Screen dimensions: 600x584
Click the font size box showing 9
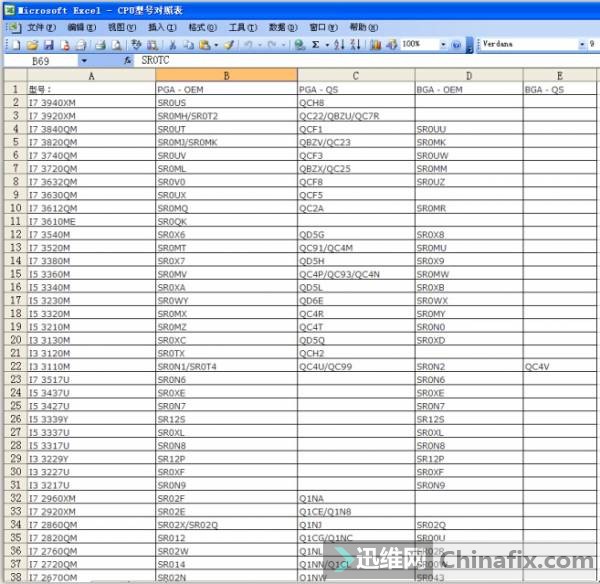593,44
